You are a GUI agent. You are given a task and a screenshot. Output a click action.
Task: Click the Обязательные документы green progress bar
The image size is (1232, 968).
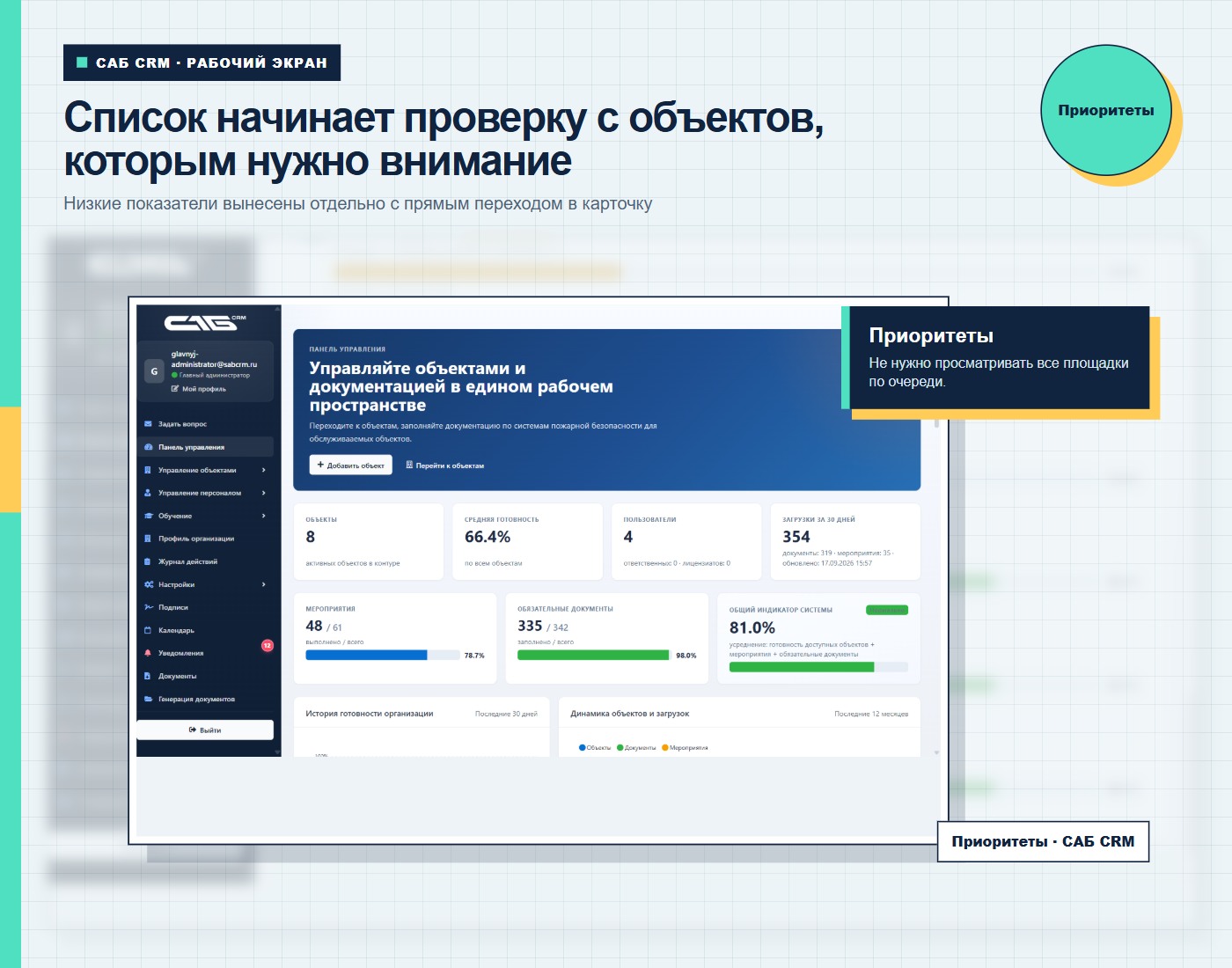click(595, 655)
